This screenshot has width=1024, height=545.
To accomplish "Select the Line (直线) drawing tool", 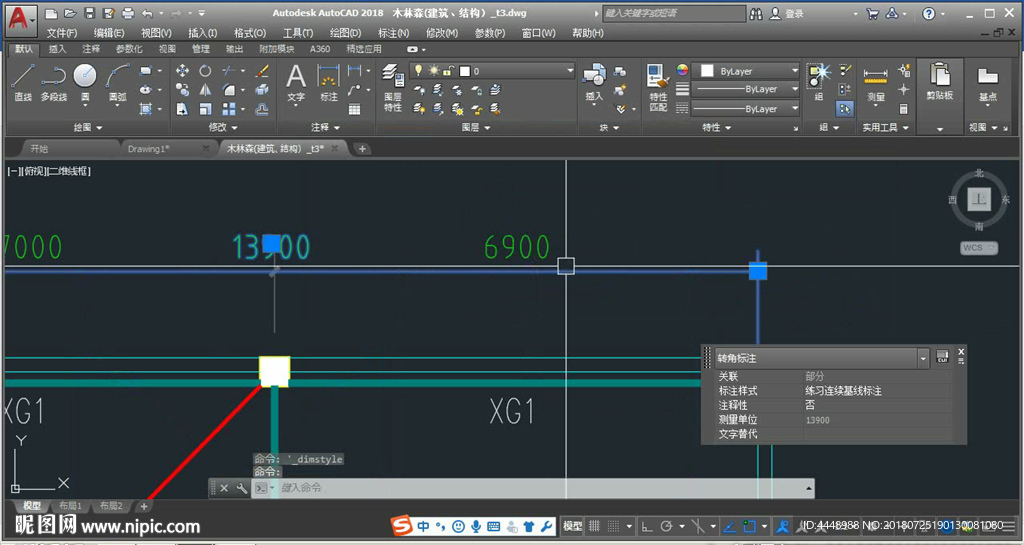I will click(23, 81).
